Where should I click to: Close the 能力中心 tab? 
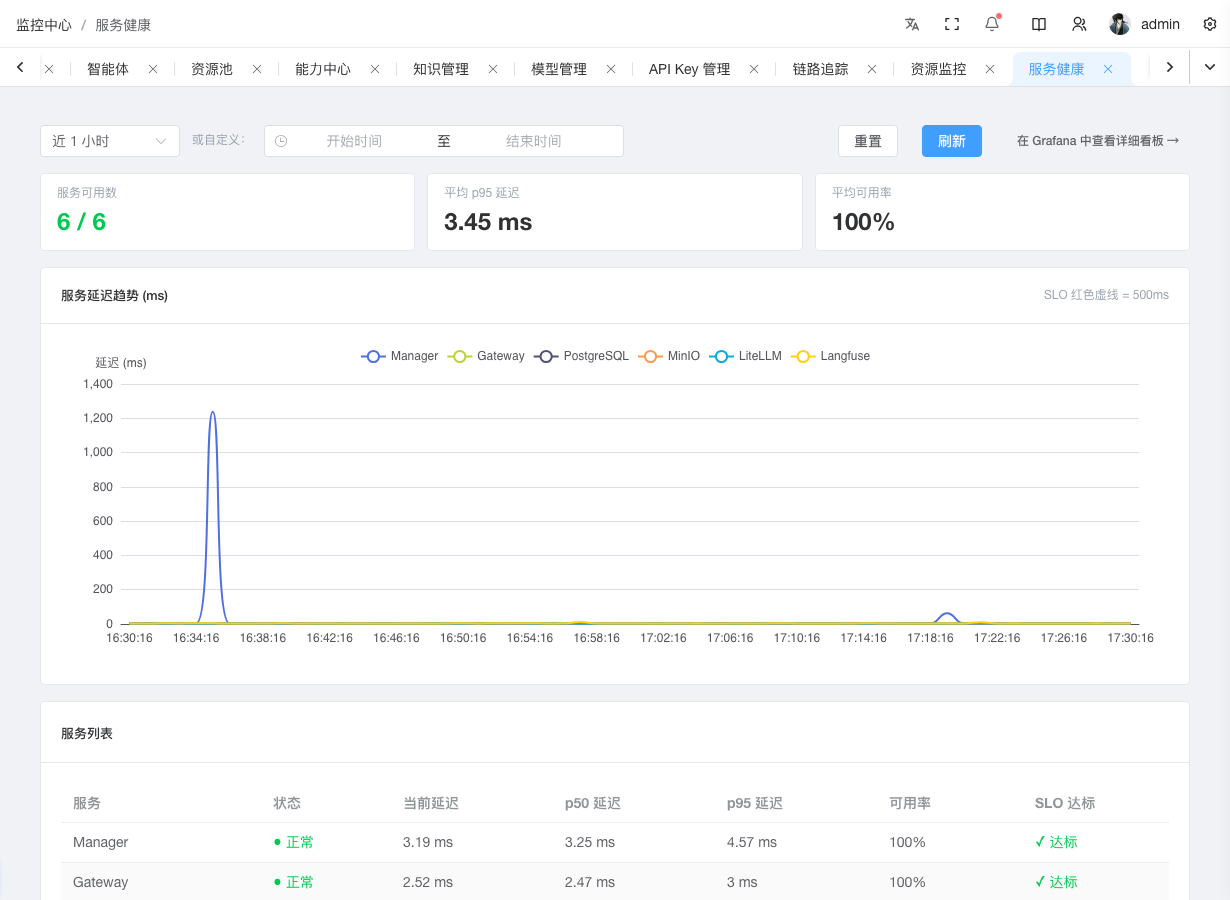pos(375,69)
